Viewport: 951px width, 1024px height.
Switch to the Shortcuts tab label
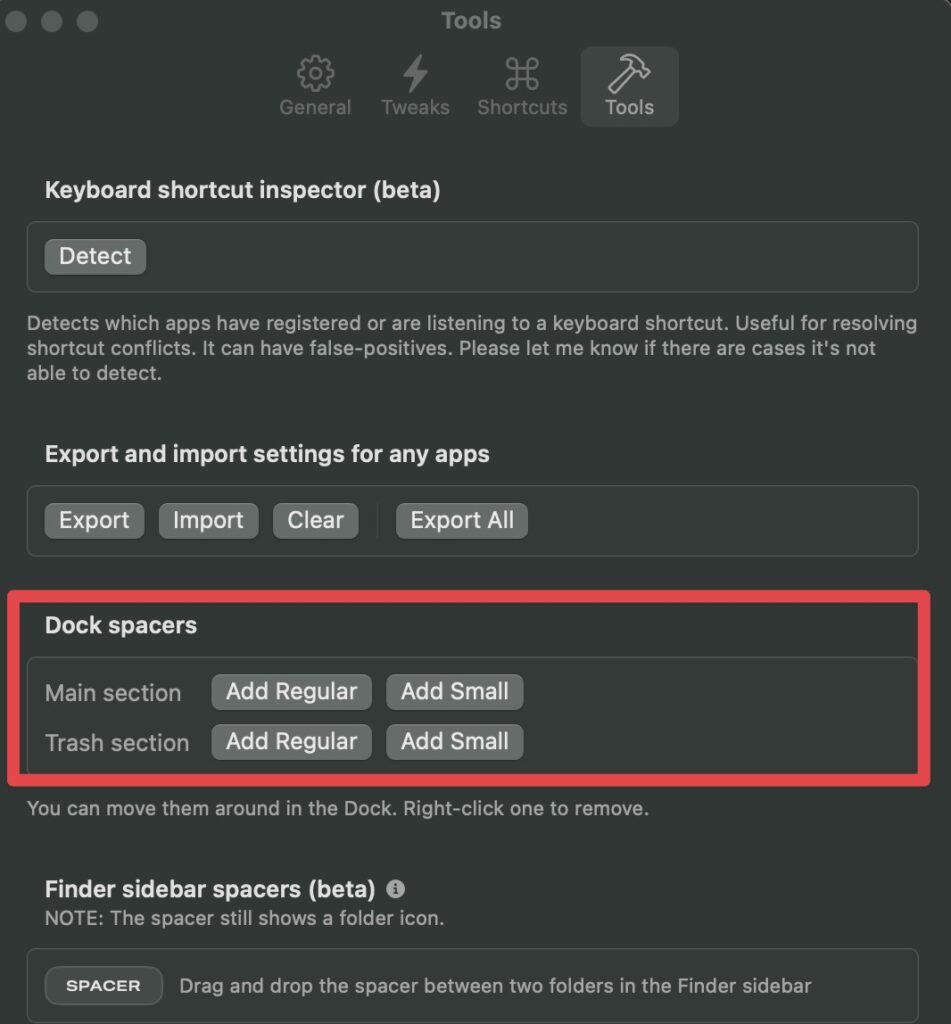522,107
